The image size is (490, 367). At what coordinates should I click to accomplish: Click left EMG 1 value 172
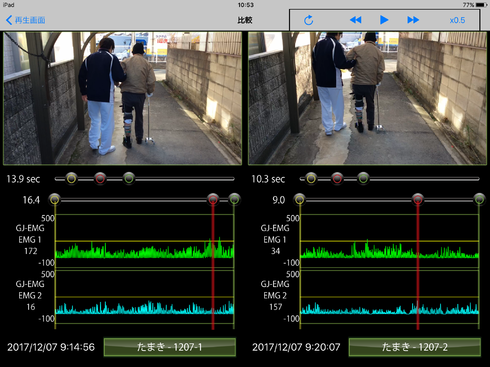coord(31,251)
